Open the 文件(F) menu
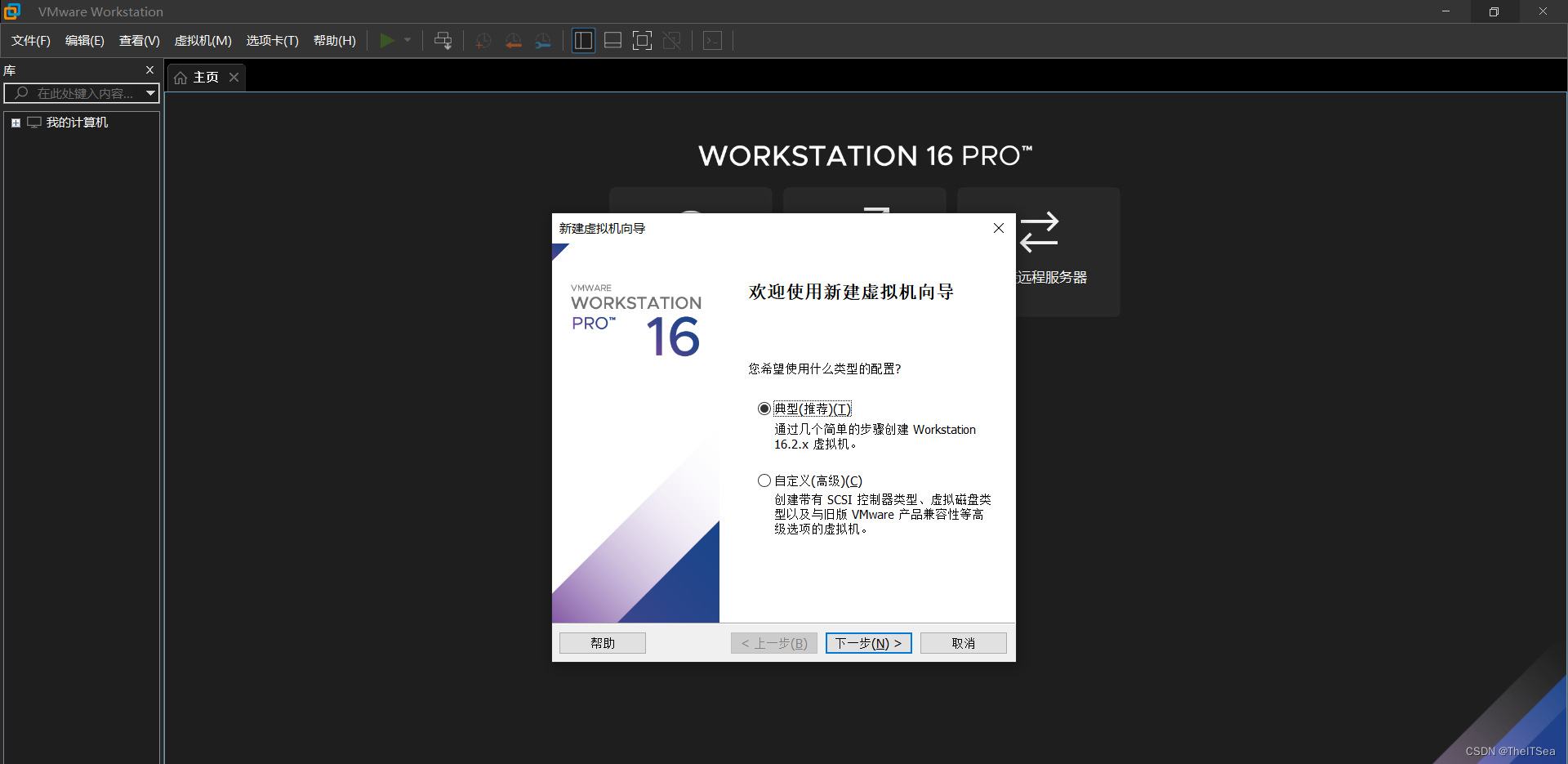1568x764 pixels. coord(31,41)
